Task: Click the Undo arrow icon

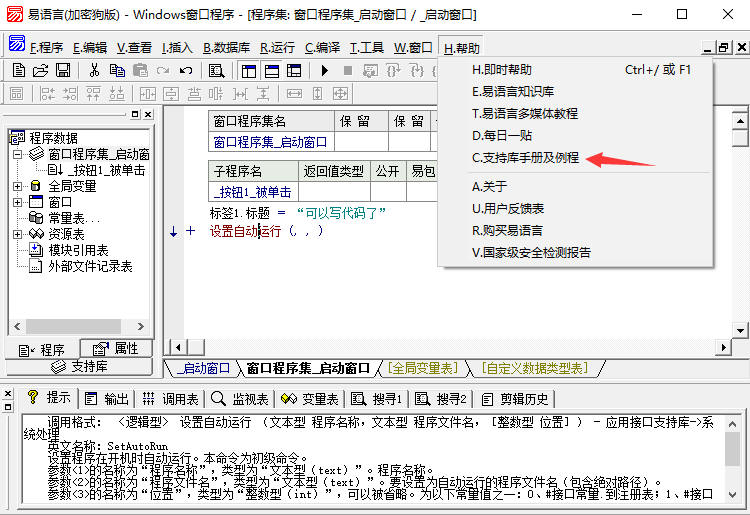Action: [x=186, y=71]
